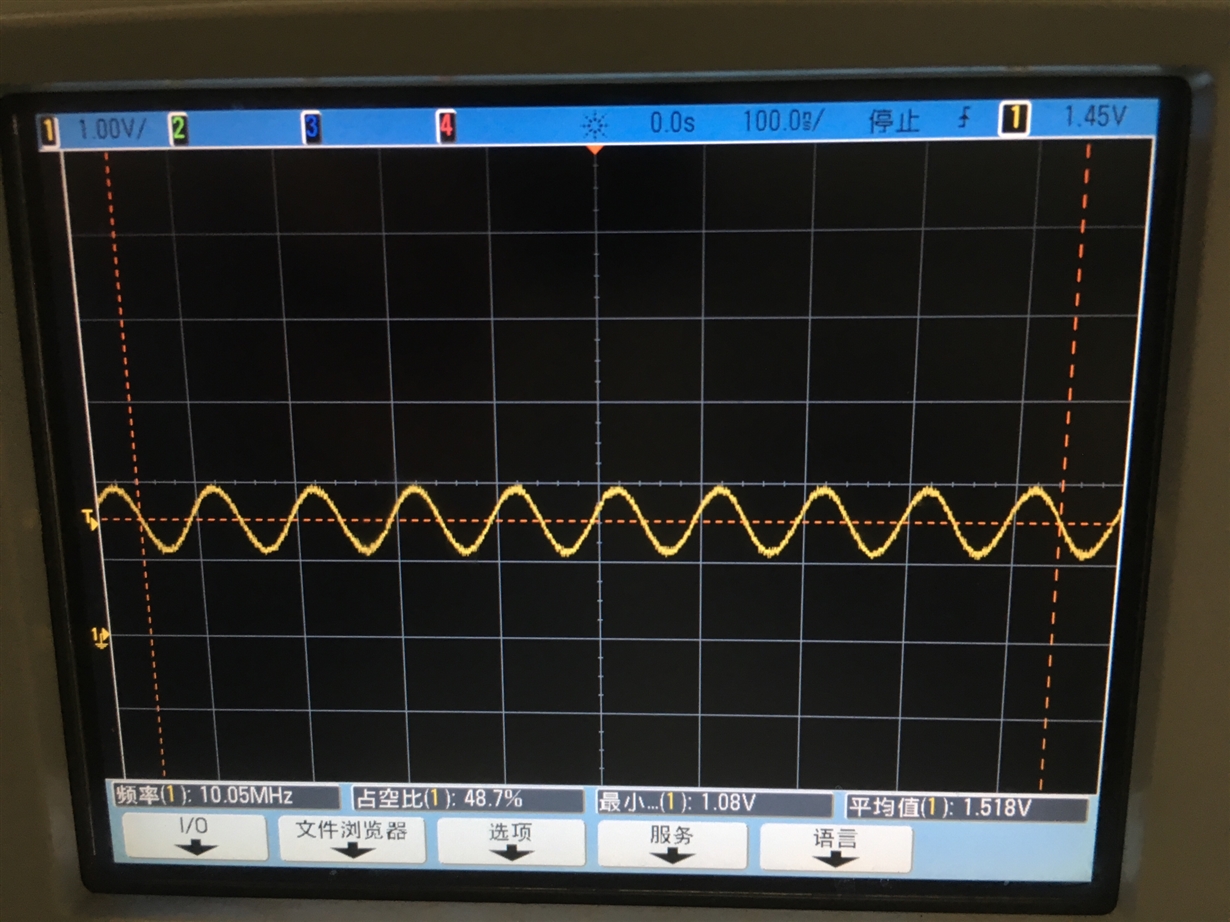Image resolution: width=1230 pixels, height=922 pixels.
Task: Click the down arrow under I/O
Action: [x=195, y=848]
